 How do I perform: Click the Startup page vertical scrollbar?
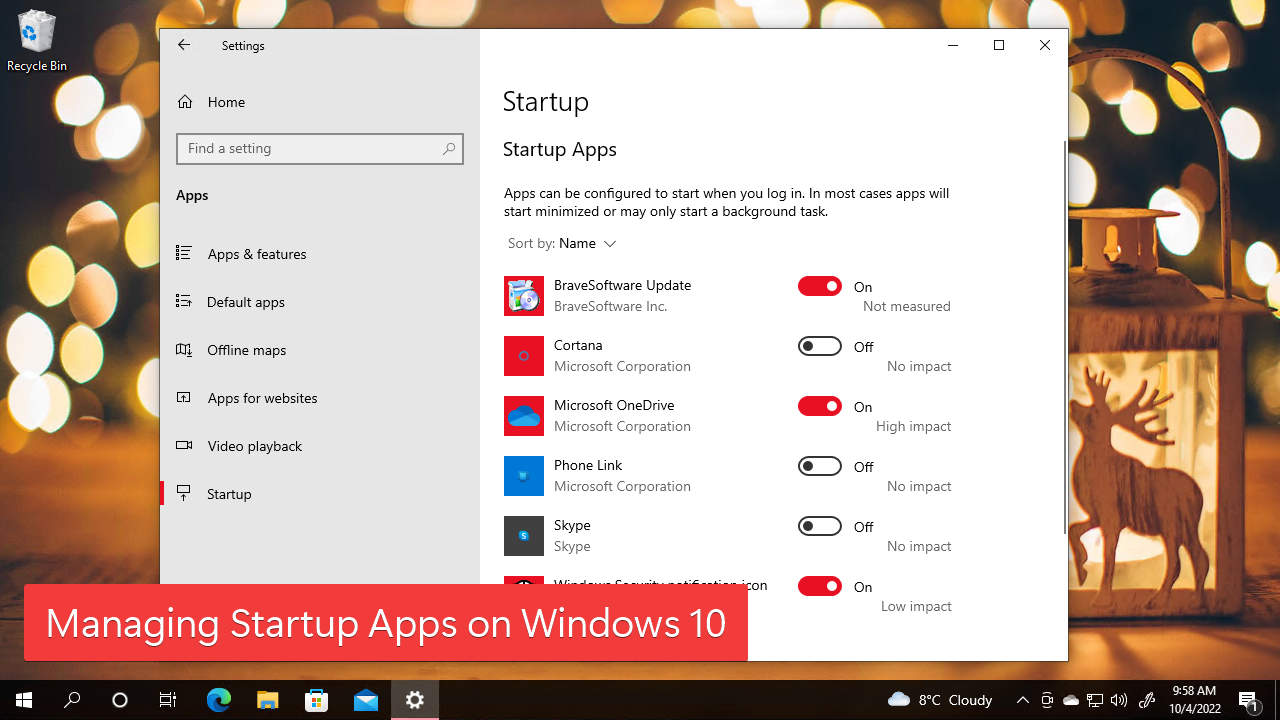(x=1064, y=336)
